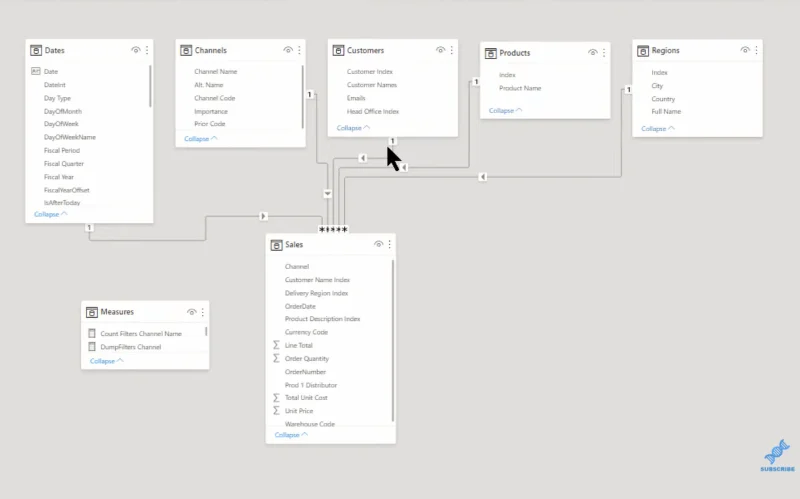Collapse the Channels table
800x499 pixels.
(201, 139)
